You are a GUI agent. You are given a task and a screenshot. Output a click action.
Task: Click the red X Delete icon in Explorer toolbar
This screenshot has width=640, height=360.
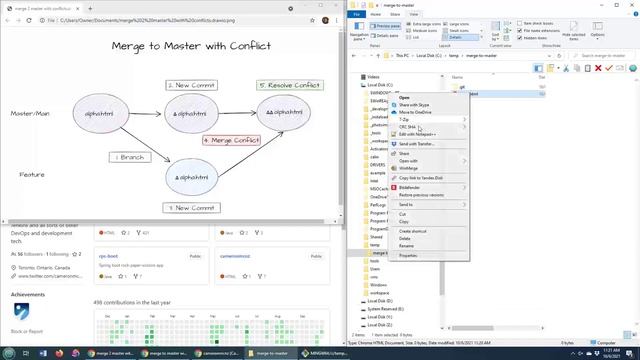pyautogui.click(x=598, y=68)
